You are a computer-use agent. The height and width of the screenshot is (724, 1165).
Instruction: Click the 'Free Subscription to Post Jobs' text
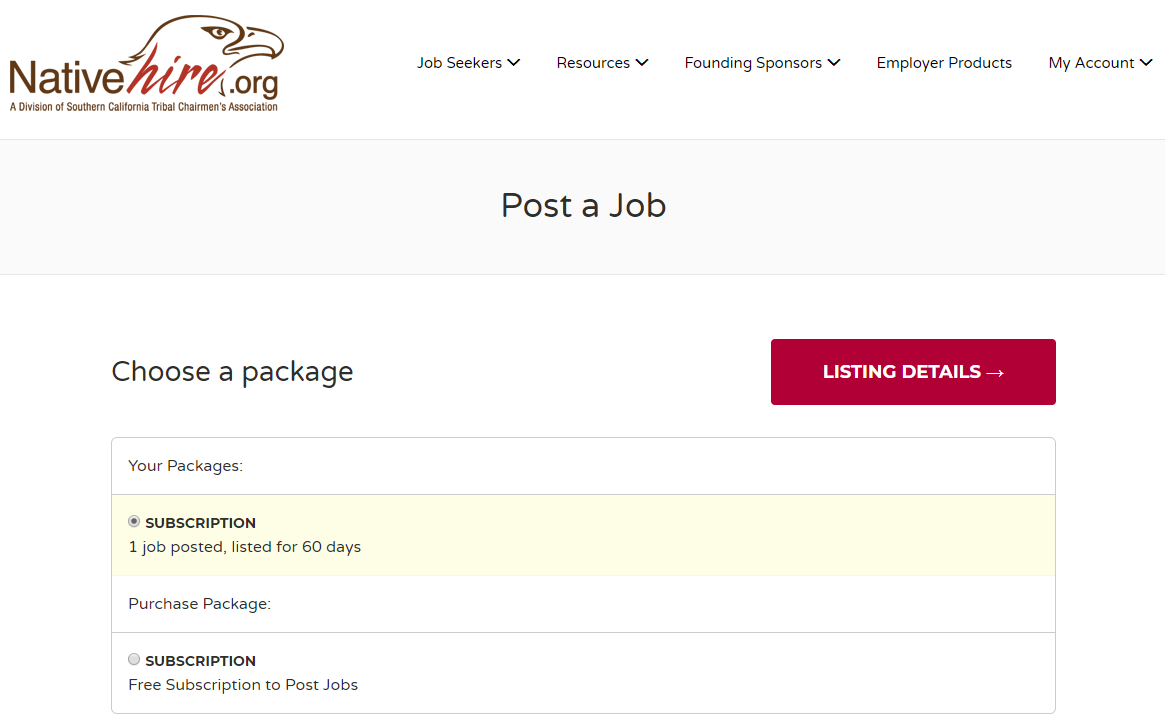pyautogui.click(x=243, y=685)
